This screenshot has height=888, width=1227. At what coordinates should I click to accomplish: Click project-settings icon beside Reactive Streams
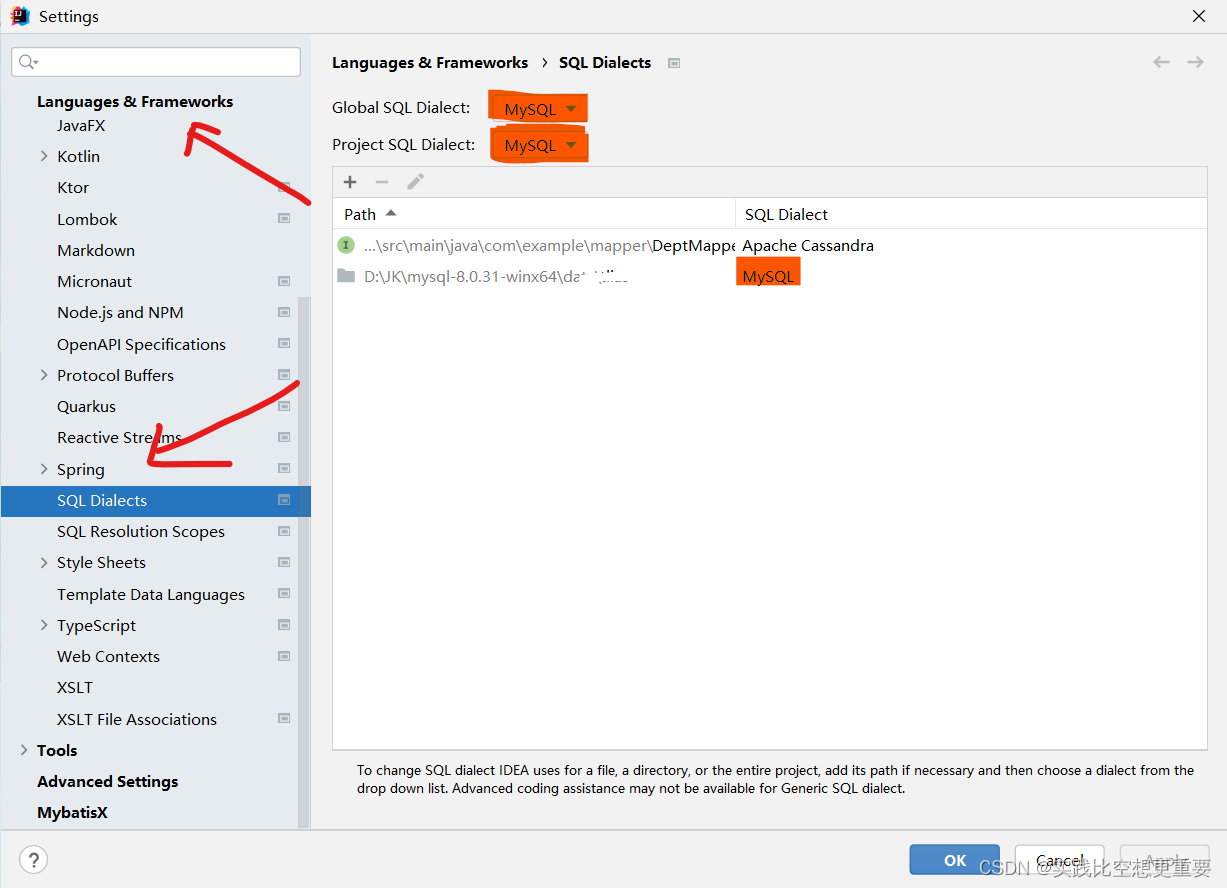click(x=284, y=437)
